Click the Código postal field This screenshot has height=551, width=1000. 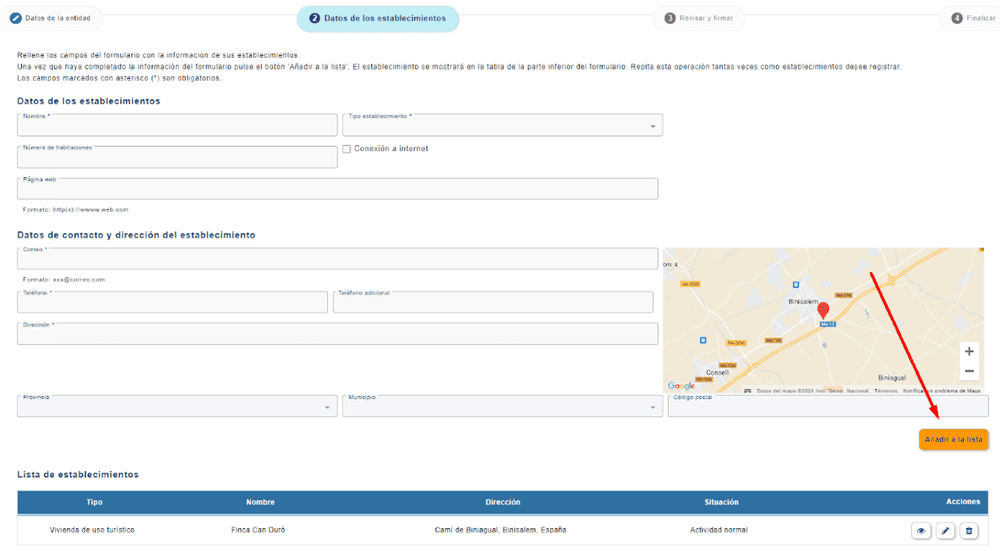[827, 406]
